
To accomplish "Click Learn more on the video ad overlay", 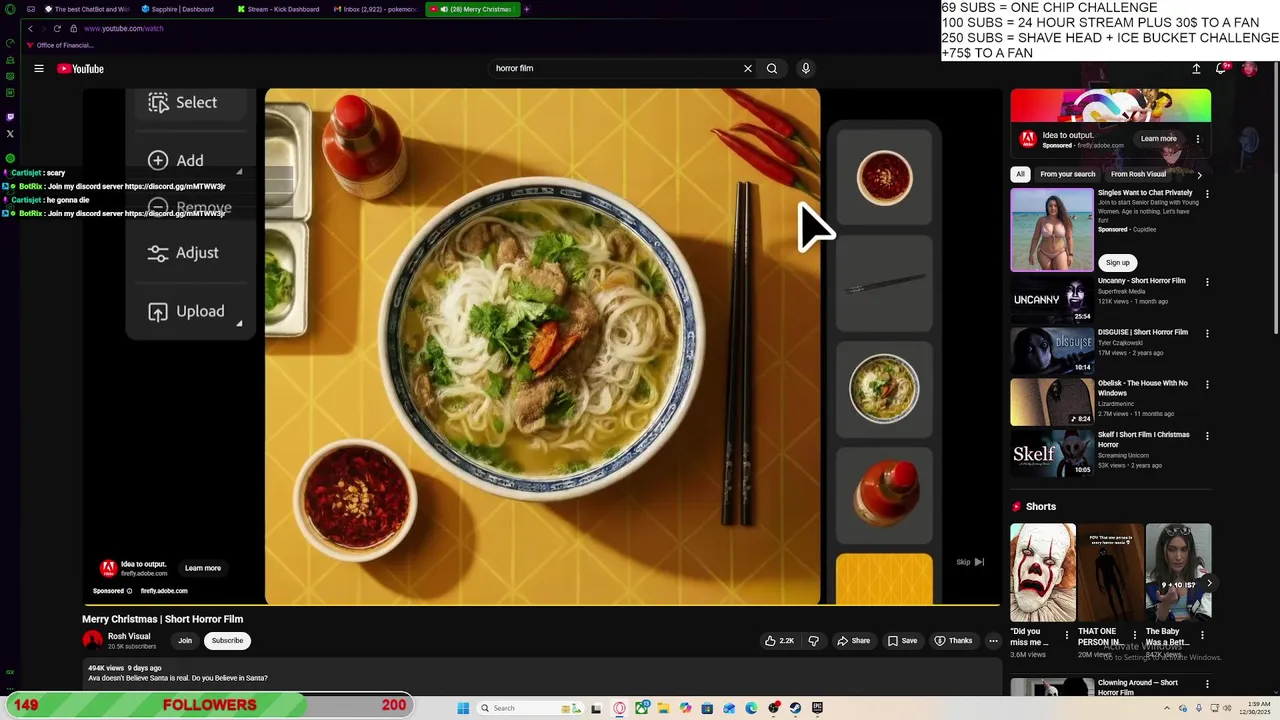I will (x=203, y=568).
